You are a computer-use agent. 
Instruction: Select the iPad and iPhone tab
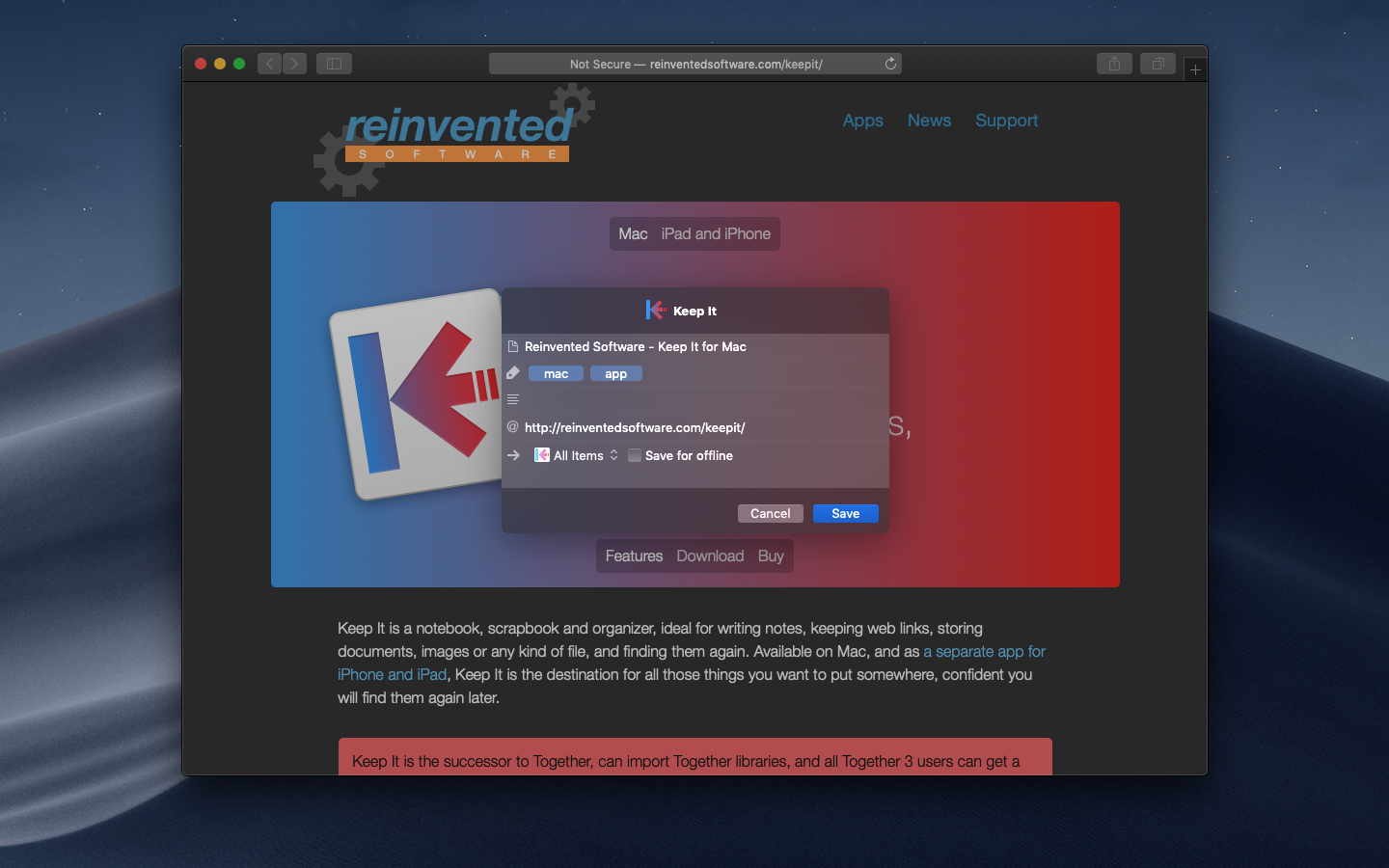716,233
